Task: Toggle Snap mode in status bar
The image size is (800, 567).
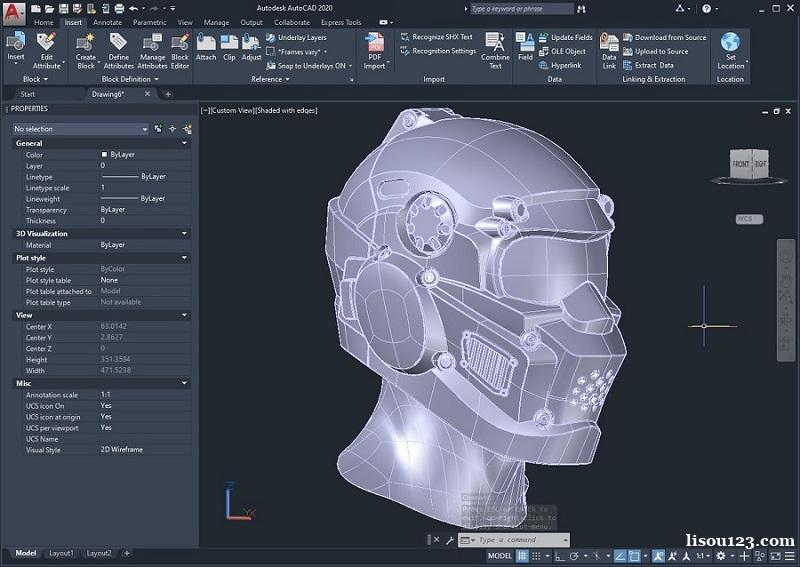Action: [x=536, y=556]
